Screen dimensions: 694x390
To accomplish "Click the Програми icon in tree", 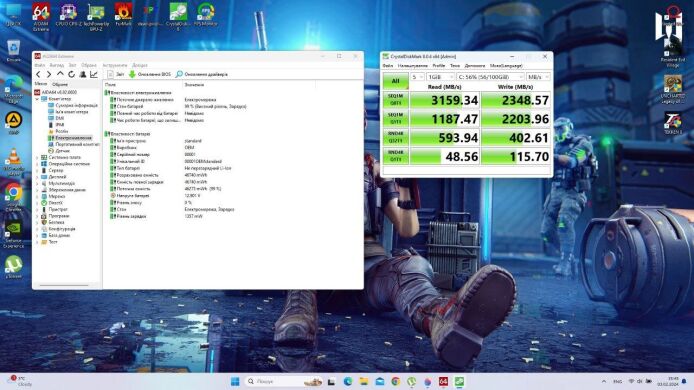I will click(x=44, y=216).
